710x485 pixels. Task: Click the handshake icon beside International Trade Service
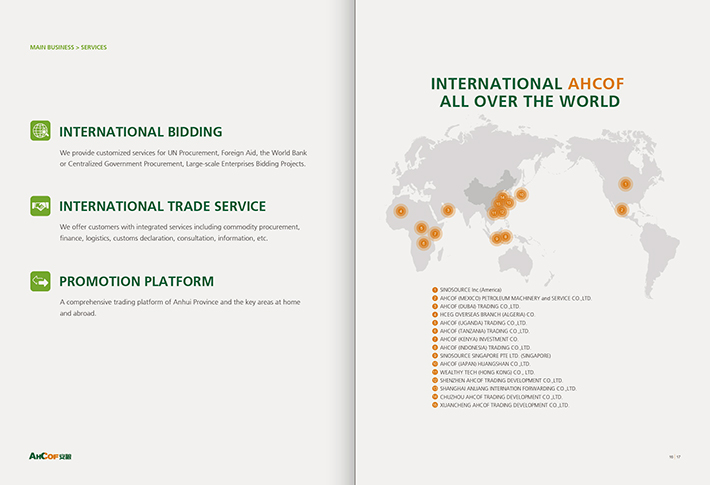click(40, 206)
